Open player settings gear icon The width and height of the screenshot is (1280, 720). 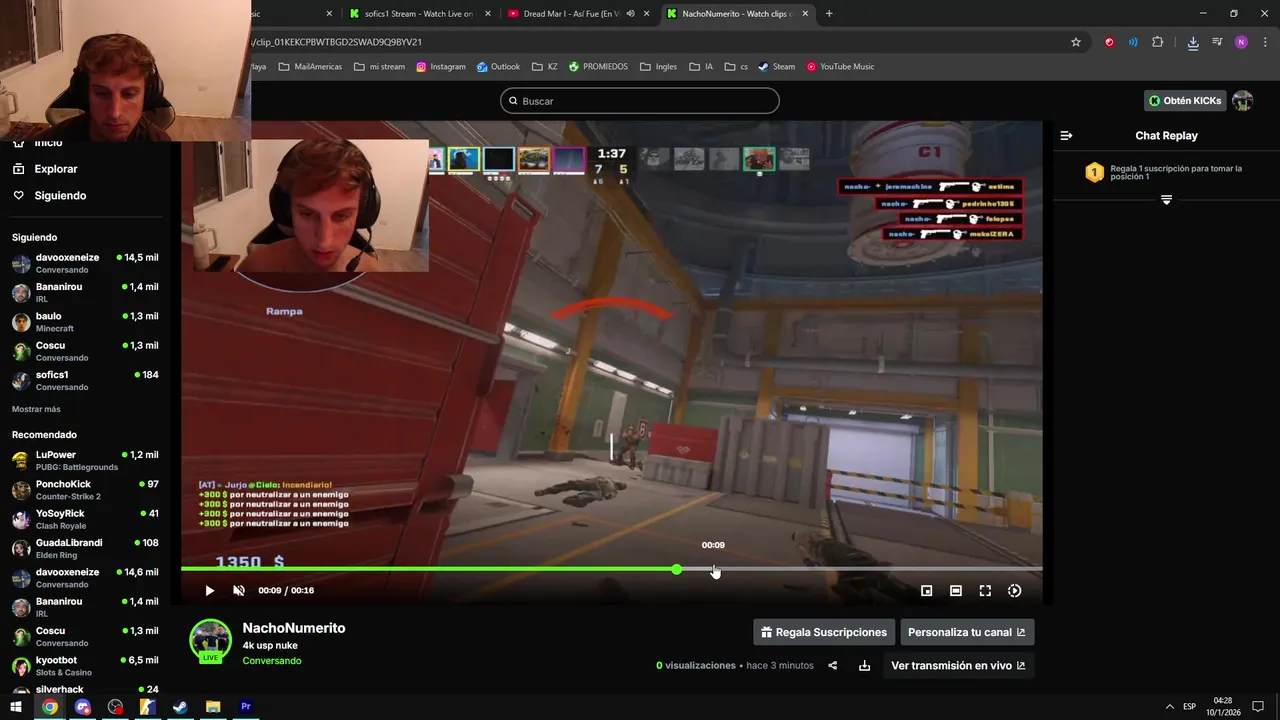(x=1014, y=591)
